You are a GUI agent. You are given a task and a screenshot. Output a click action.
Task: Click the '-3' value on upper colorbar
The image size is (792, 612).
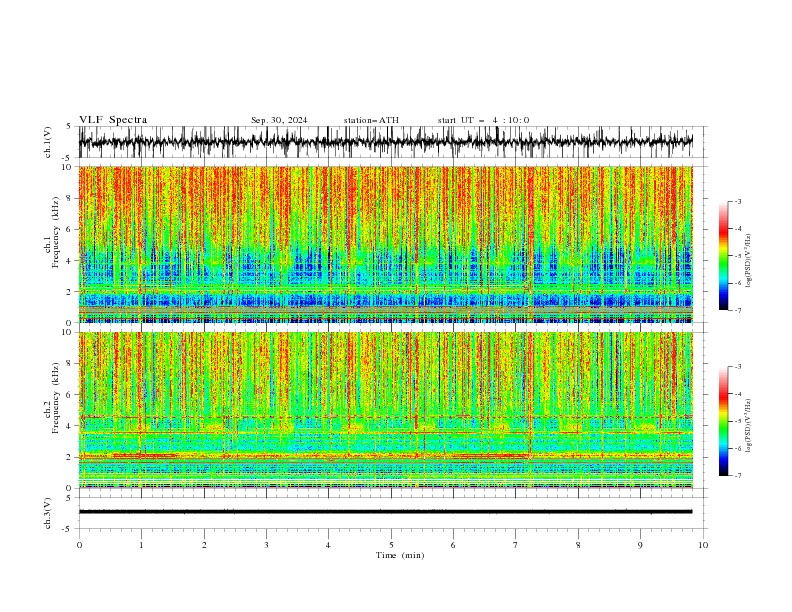pos(738,201)
